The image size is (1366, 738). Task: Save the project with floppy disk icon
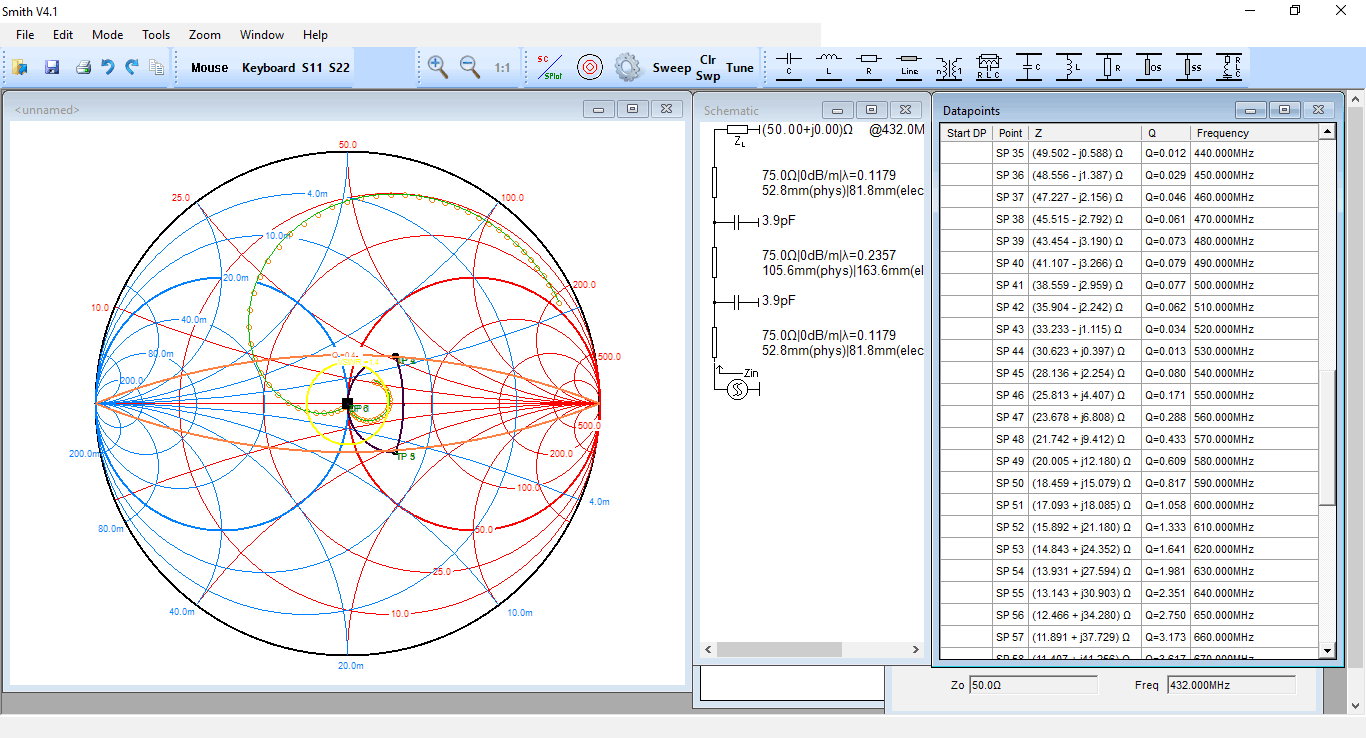click(x=52, y=67)
